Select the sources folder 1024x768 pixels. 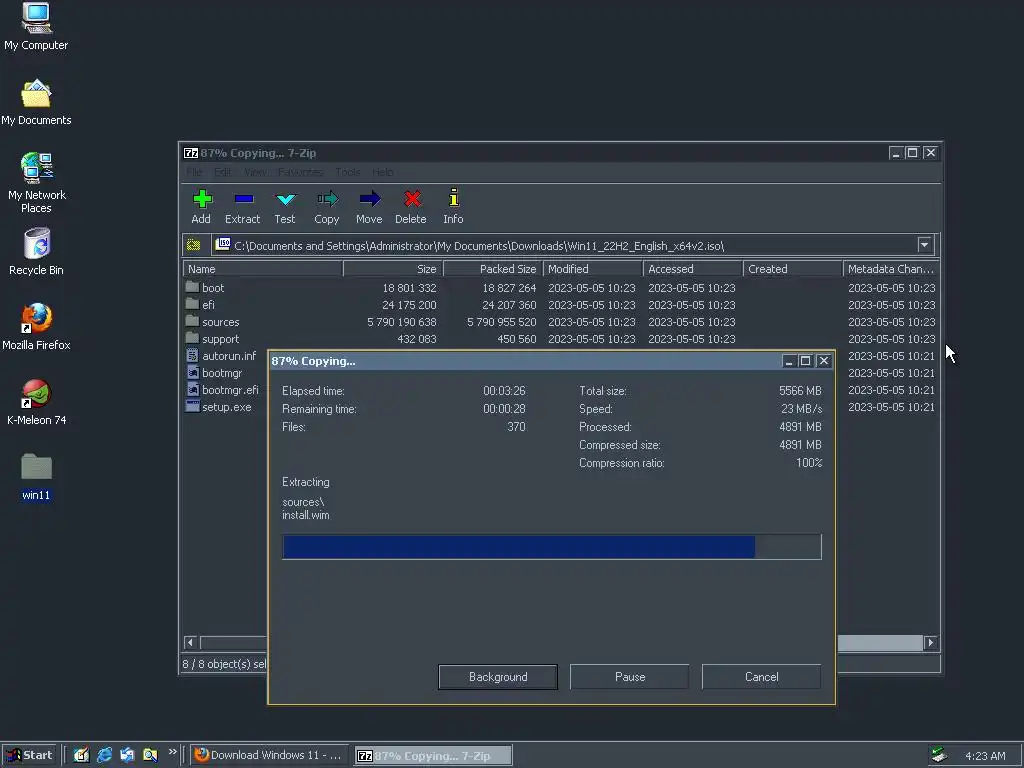tap(220, 322)
